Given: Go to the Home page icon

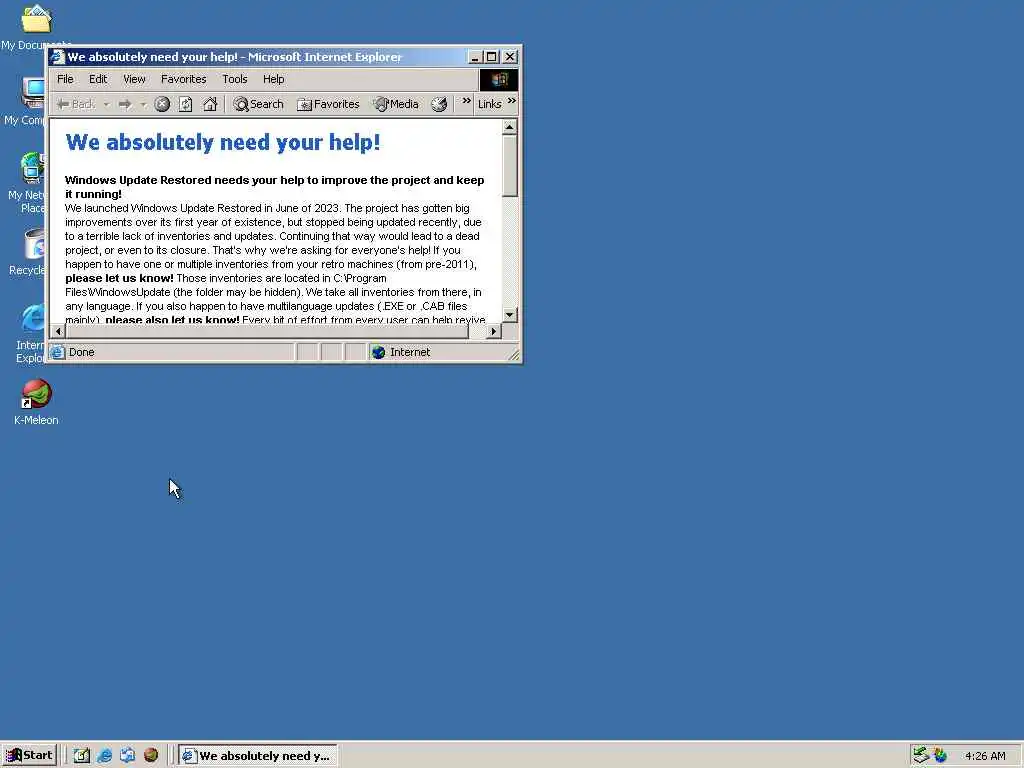Looking at the screenshot, I should tap(210, 104).
